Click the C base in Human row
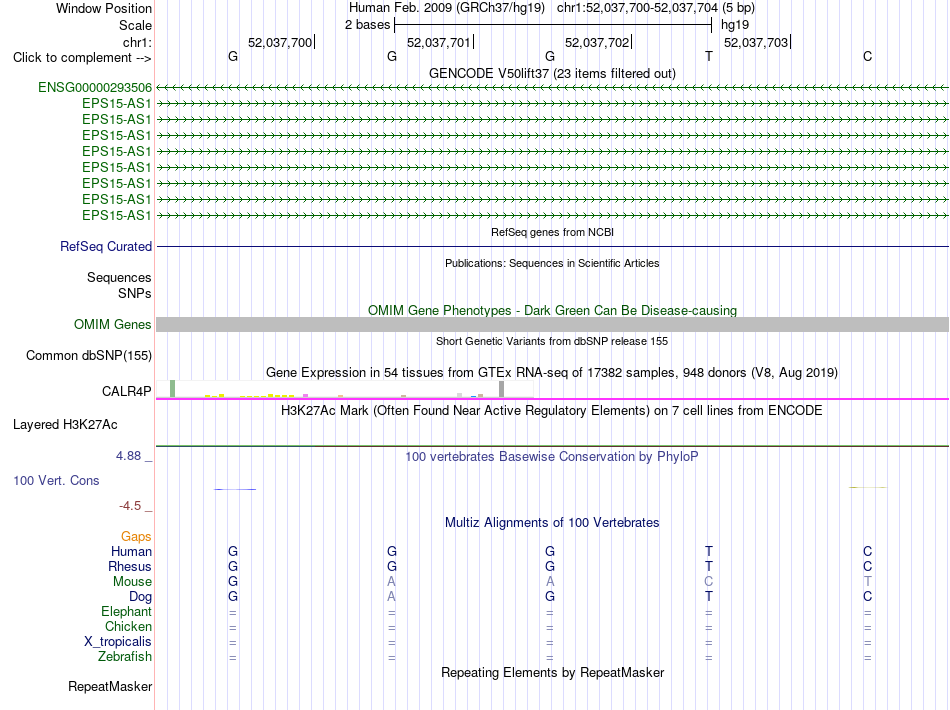 (868, 551)
